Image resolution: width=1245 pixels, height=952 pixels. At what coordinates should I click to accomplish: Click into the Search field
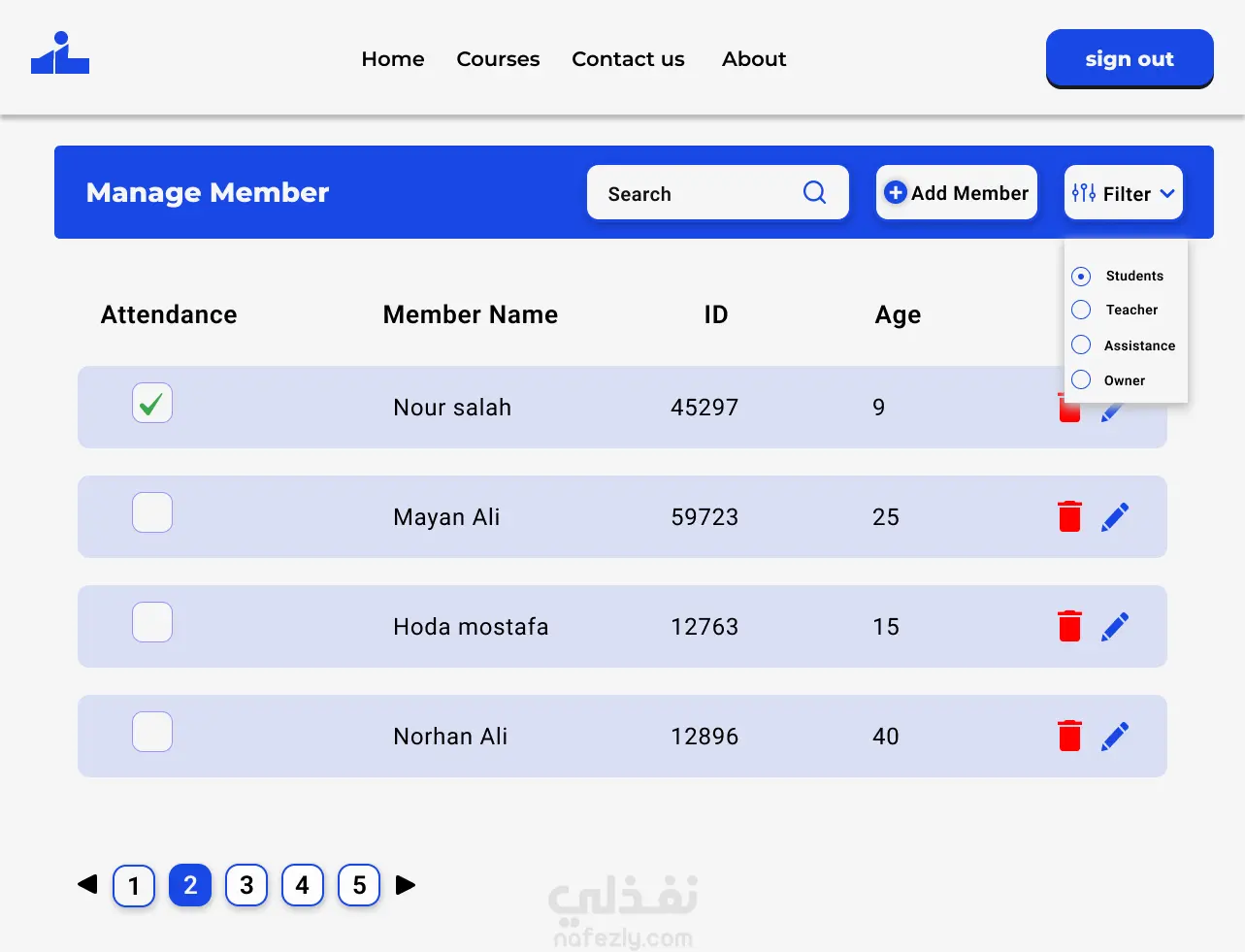717,192
